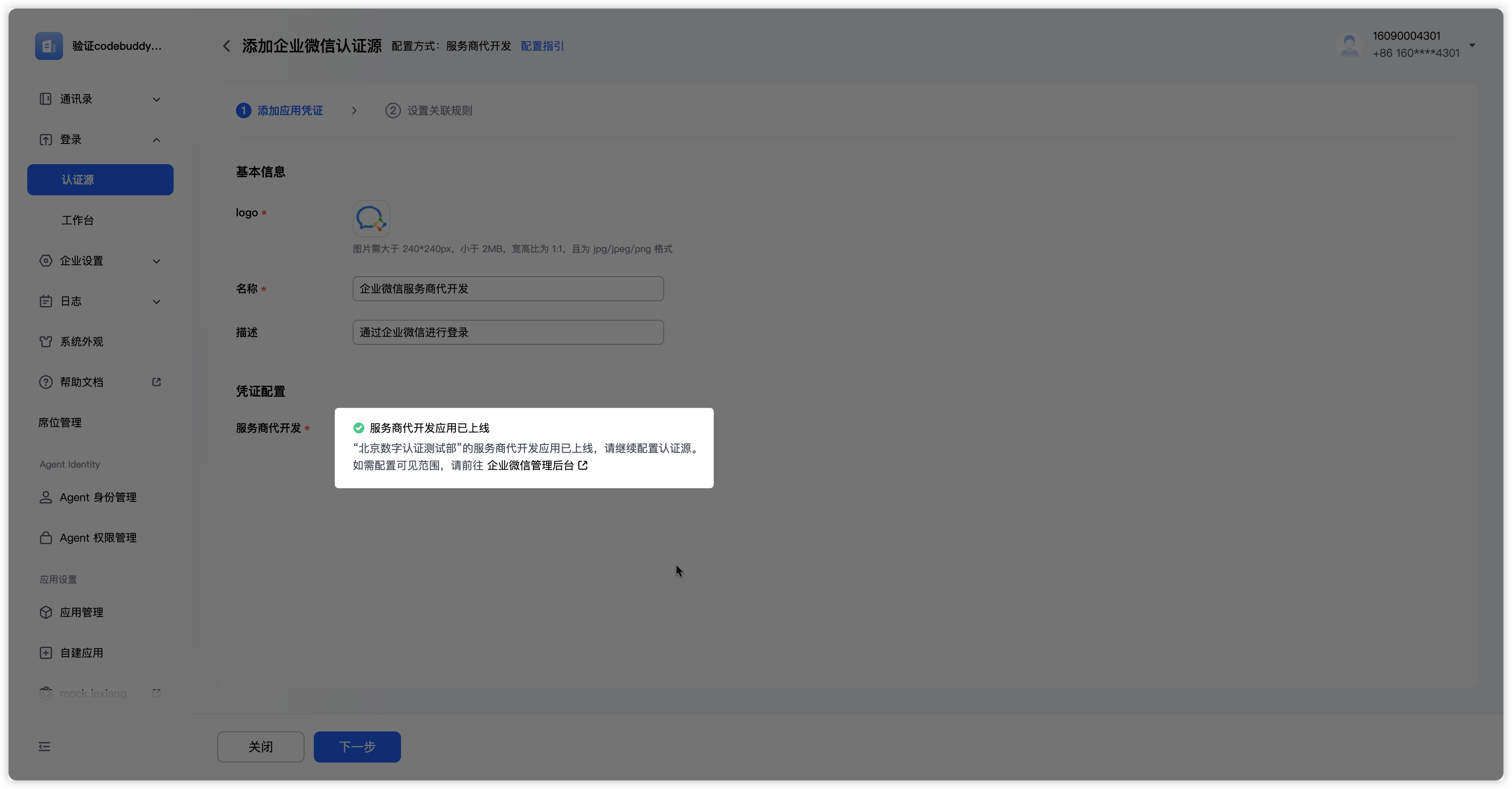Click the green success check icon
This screenshot has width=1512, height=789.
(359, 428)
